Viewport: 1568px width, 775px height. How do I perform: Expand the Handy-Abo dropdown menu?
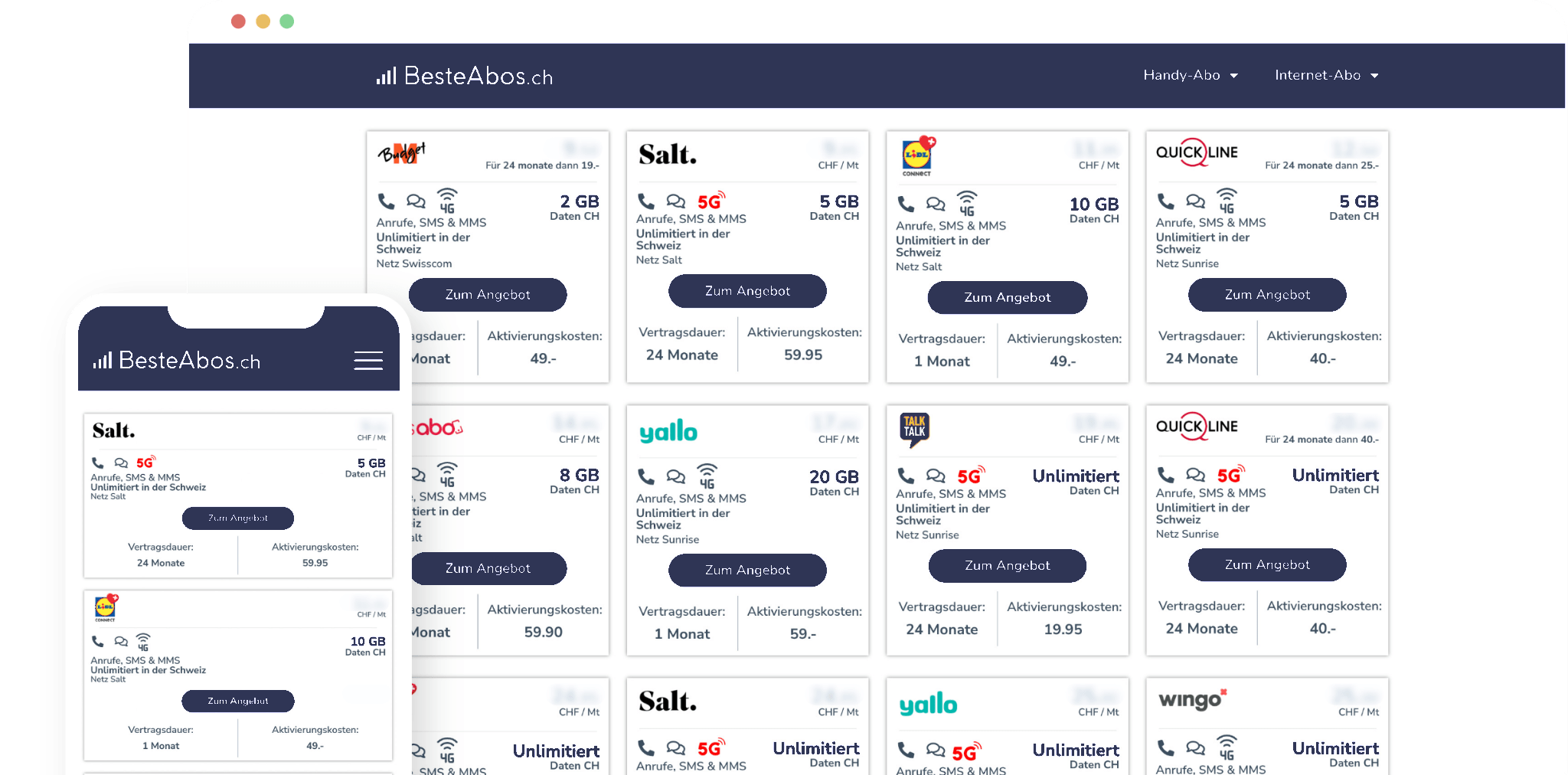(x=1190, y=75)
